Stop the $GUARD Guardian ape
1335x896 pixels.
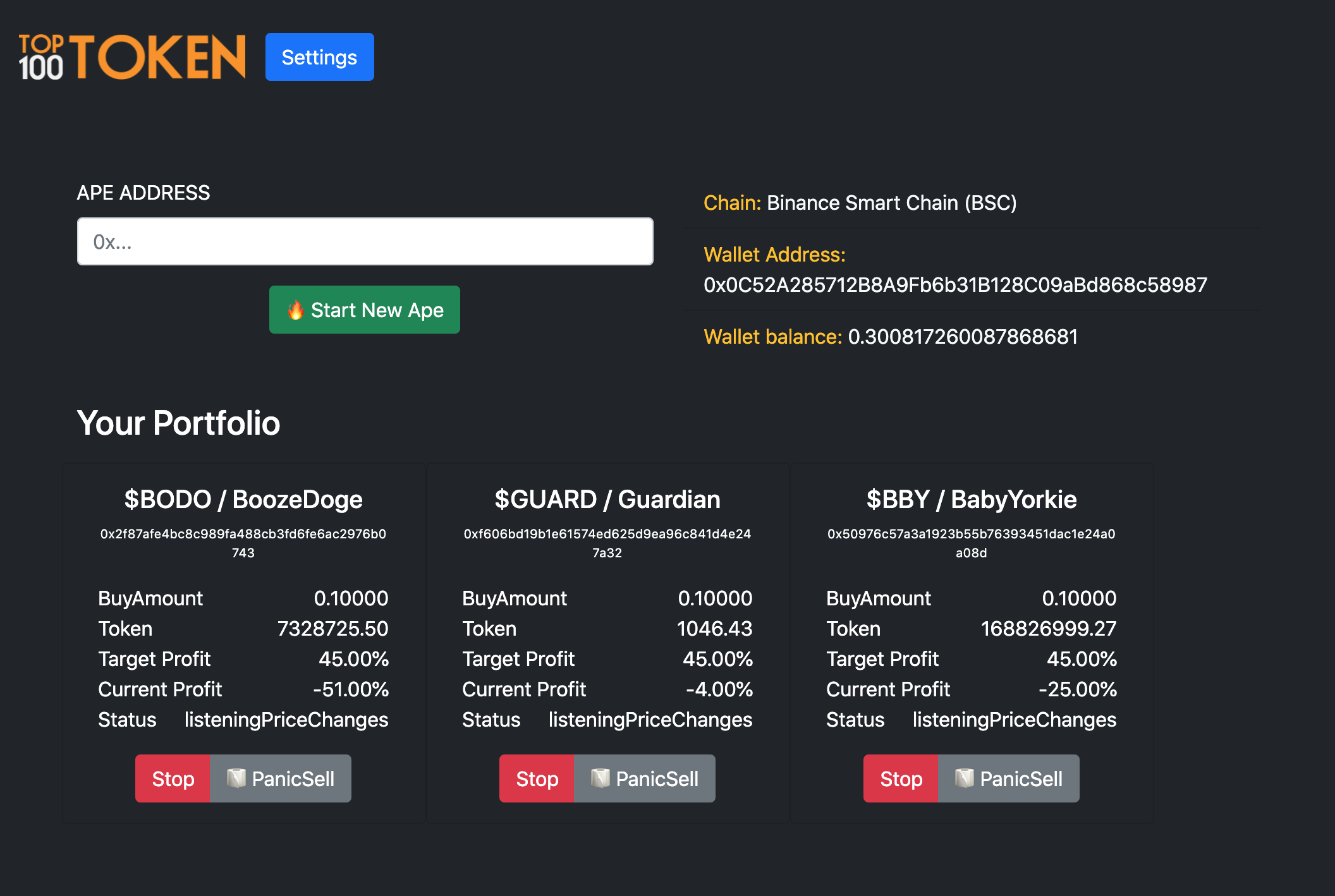tap(537, 778)
